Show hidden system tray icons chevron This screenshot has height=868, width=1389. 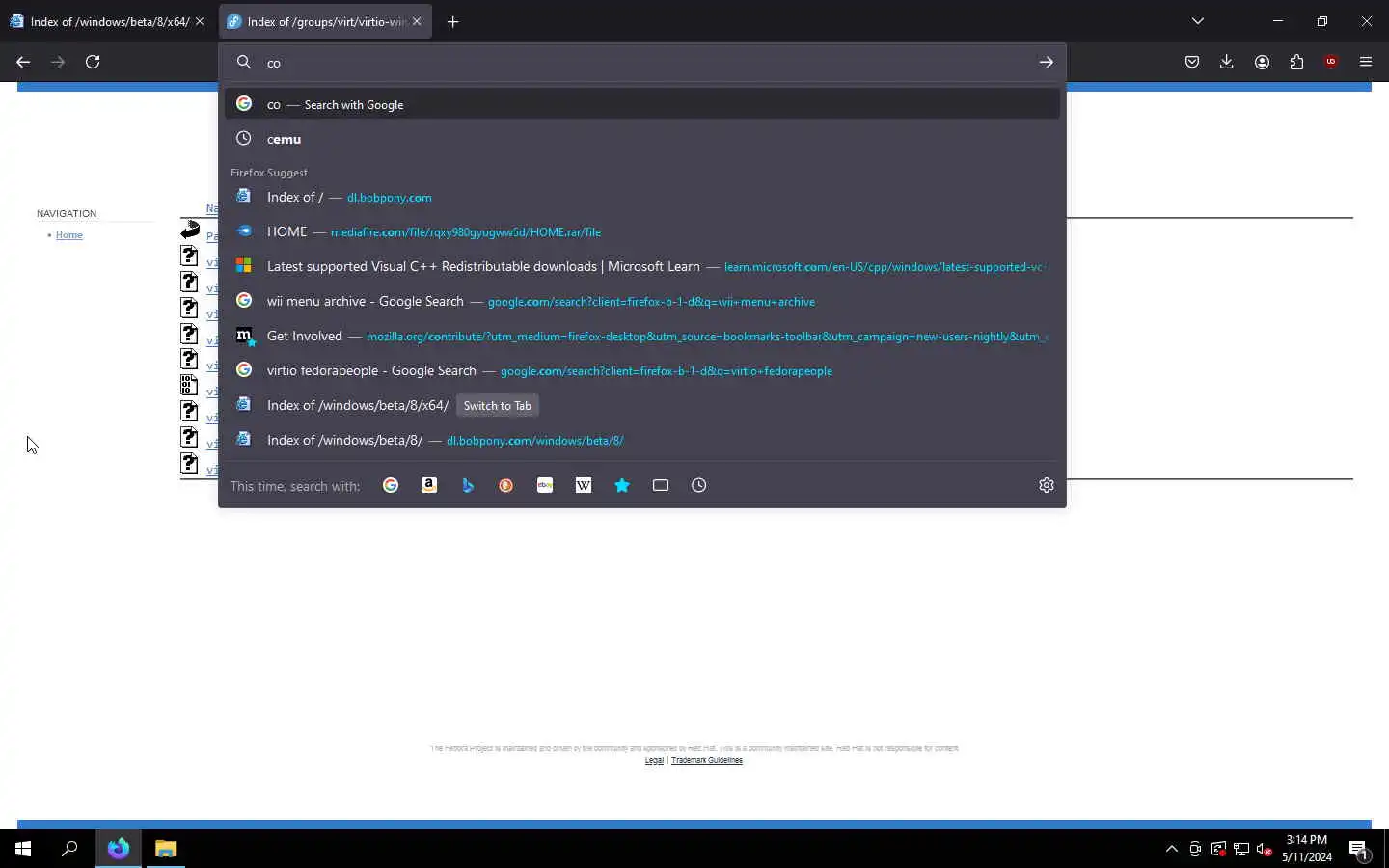(x=1172, y=849)
